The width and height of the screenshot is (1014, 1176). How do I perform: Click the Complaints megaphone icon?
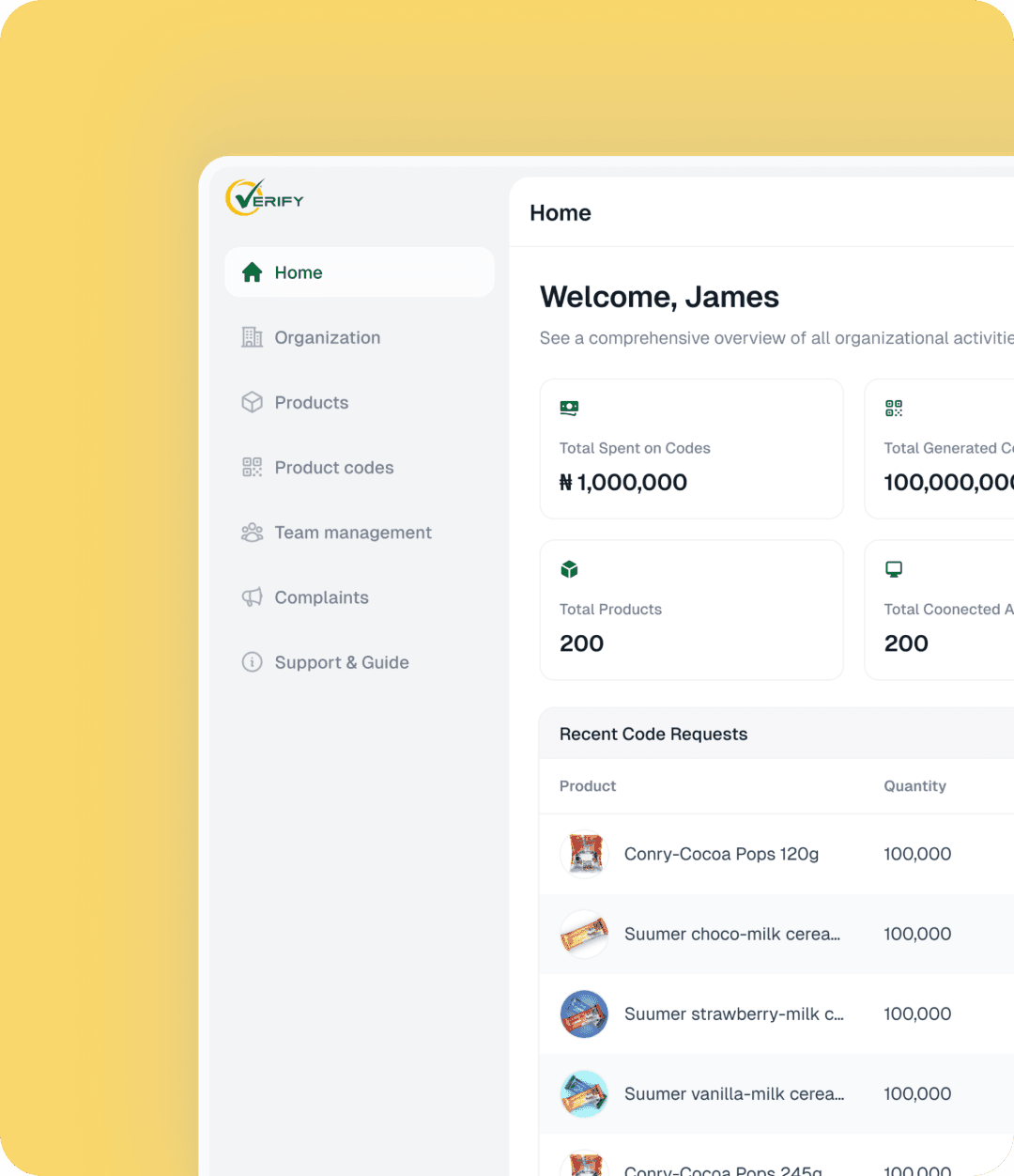pos(252,597)
